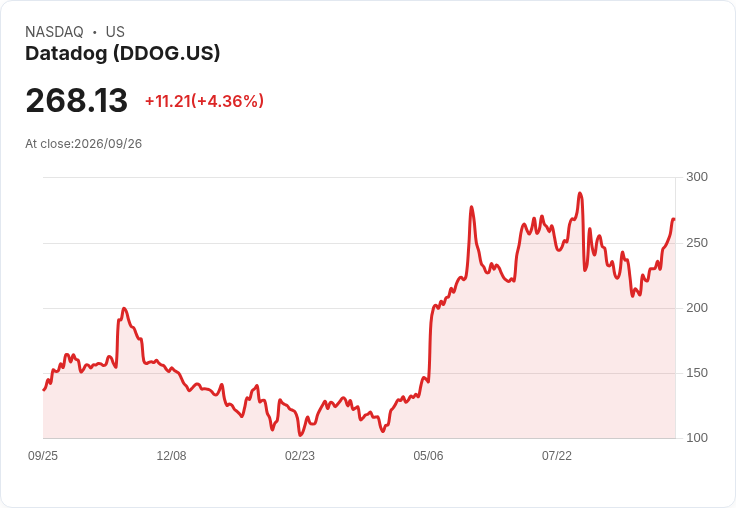Image resolution: width=736 pixels, height=508 pixels.
Task: Click the early peak touching the 200 gridline
Action: 124,308
